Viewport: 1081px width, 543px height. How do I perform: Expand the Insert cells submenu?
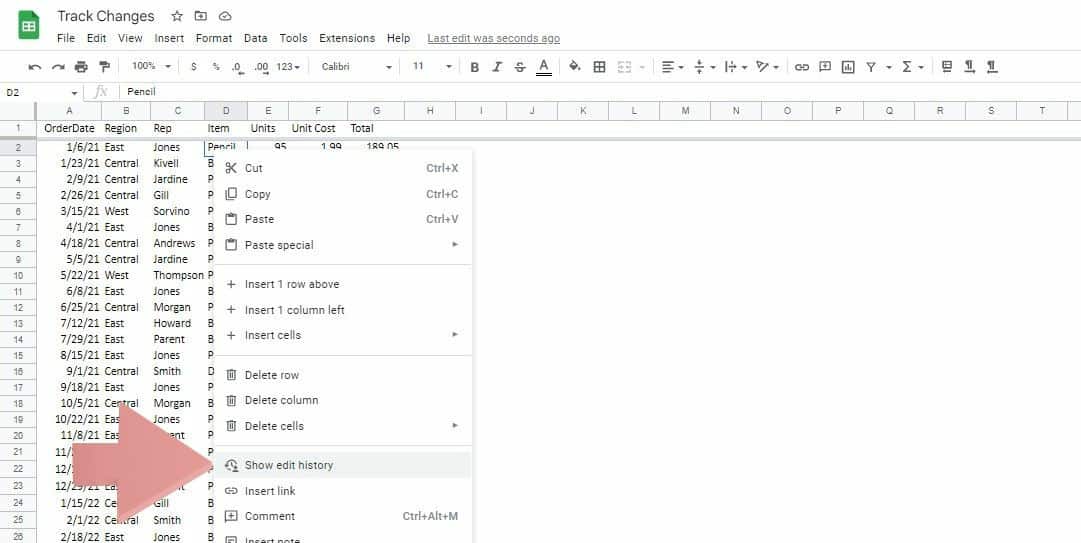click(x=343, y=335)
